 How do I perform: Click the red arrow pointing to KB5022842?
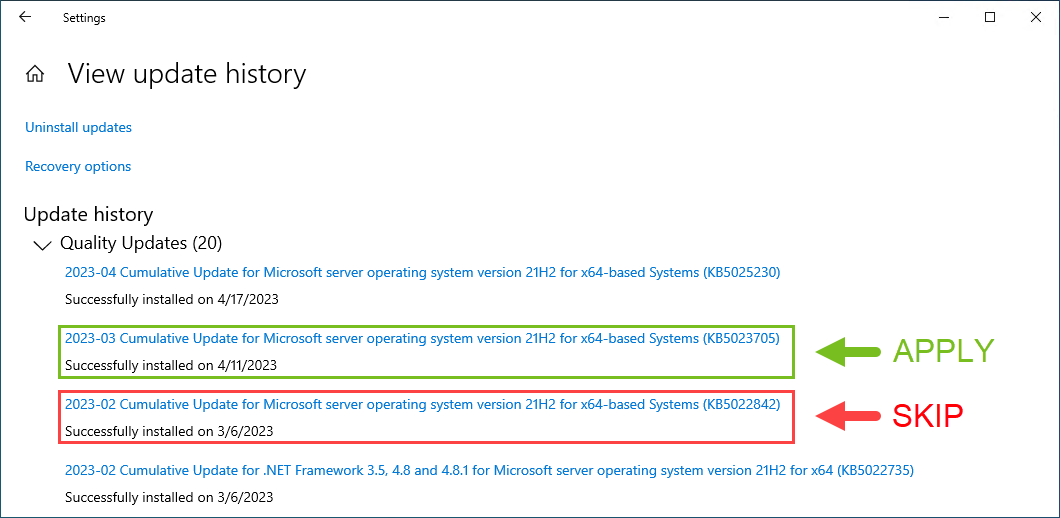click(848, 417)
